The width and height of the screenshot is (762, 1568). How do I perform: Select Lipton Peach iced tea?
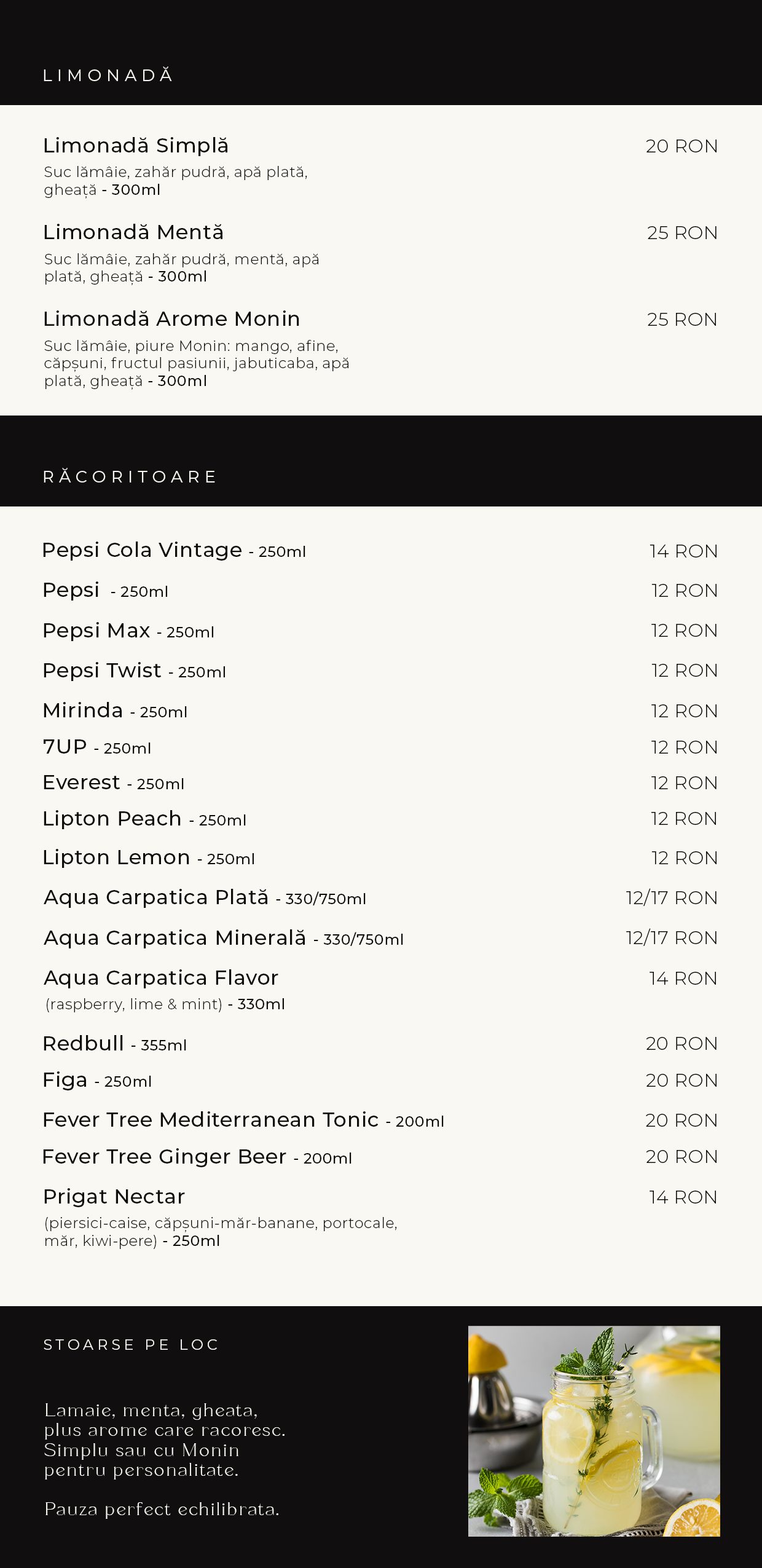112,819
